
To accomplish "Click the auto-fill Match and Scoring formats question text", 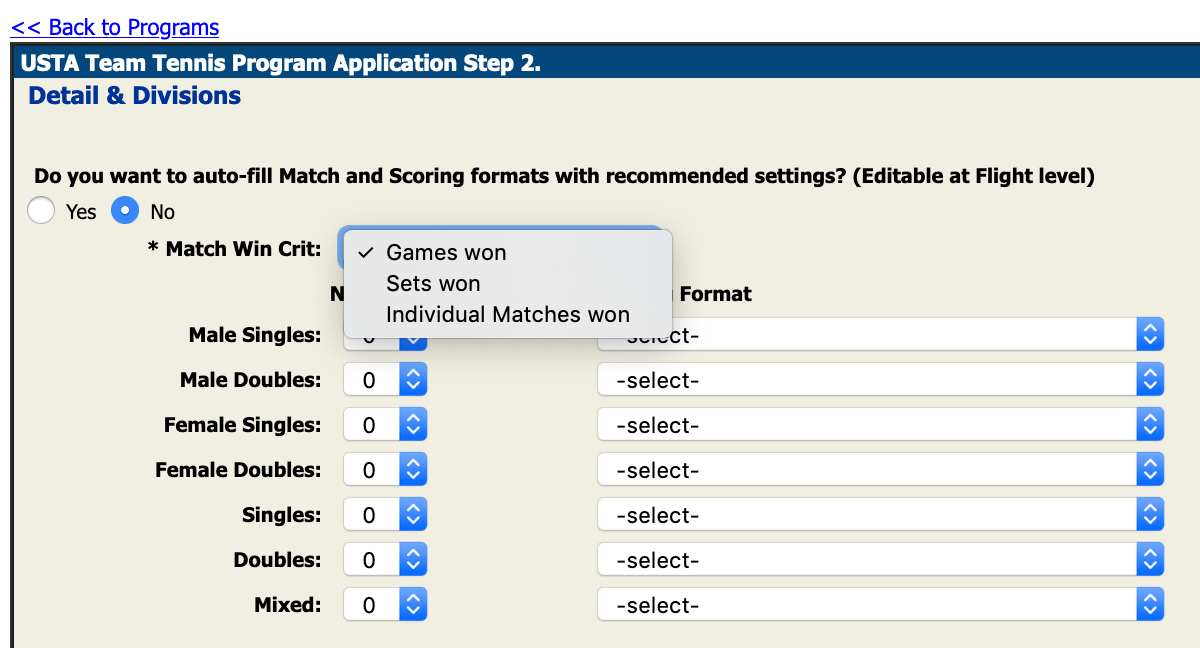I will (x=565, y=177).
